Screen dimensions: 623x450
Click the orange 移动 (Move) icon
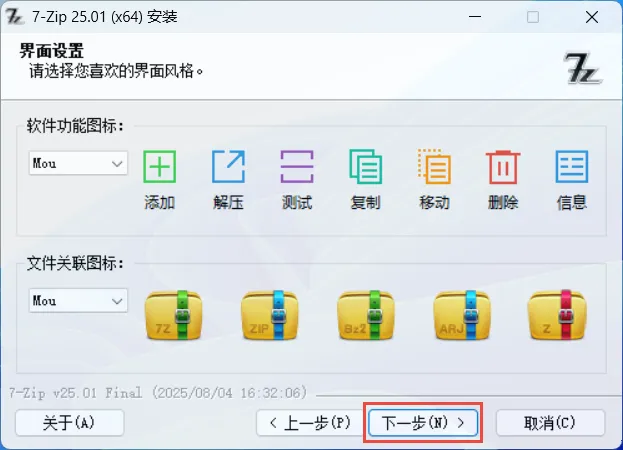pos(434,166)
